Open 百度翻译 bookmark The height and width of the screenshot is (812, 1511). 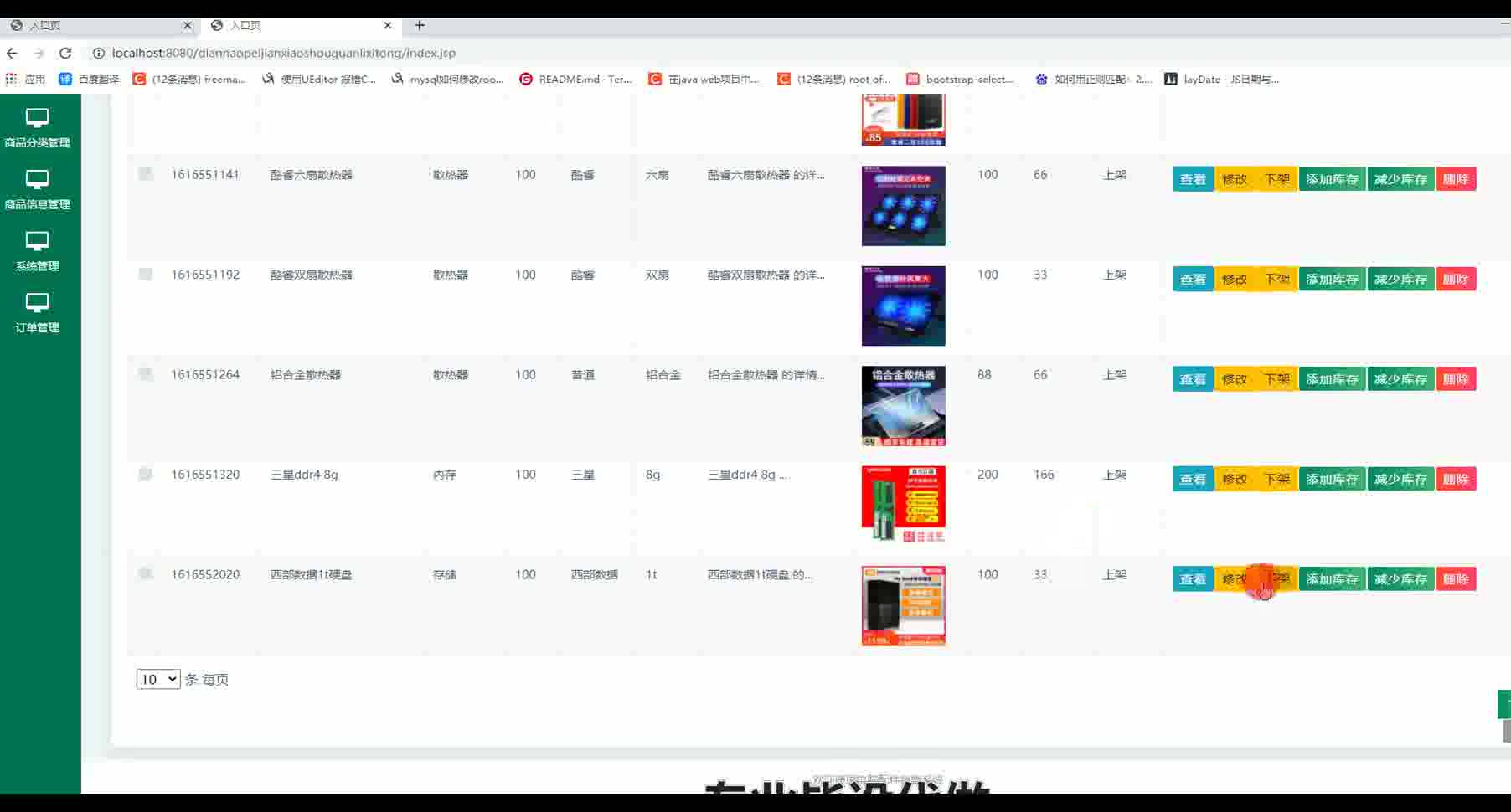89,79
